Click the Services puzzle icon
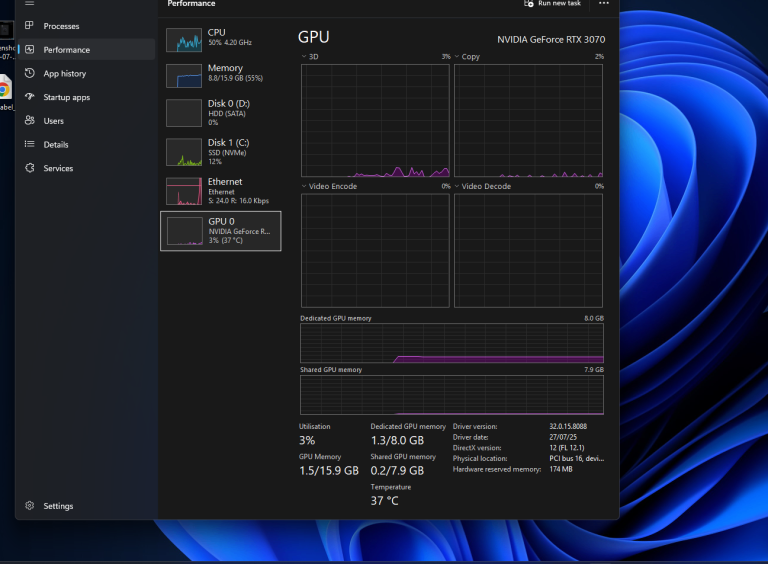Image resolution: width=768 pixels, height=564 pixels. (30, 168)
